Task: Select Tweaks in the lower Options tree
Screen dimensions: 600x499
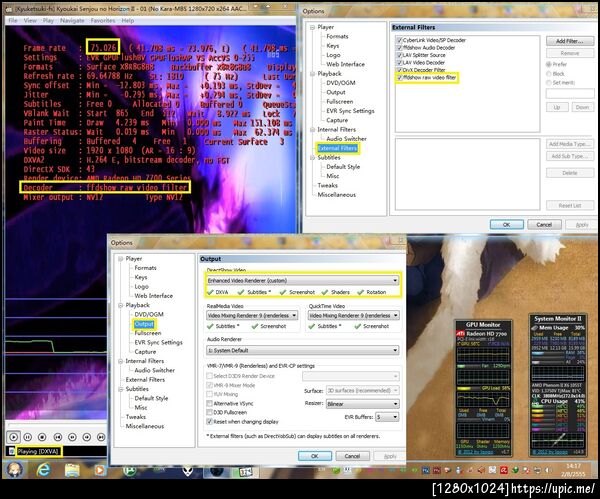Action: pyautogui.click(x=136, y=417)
